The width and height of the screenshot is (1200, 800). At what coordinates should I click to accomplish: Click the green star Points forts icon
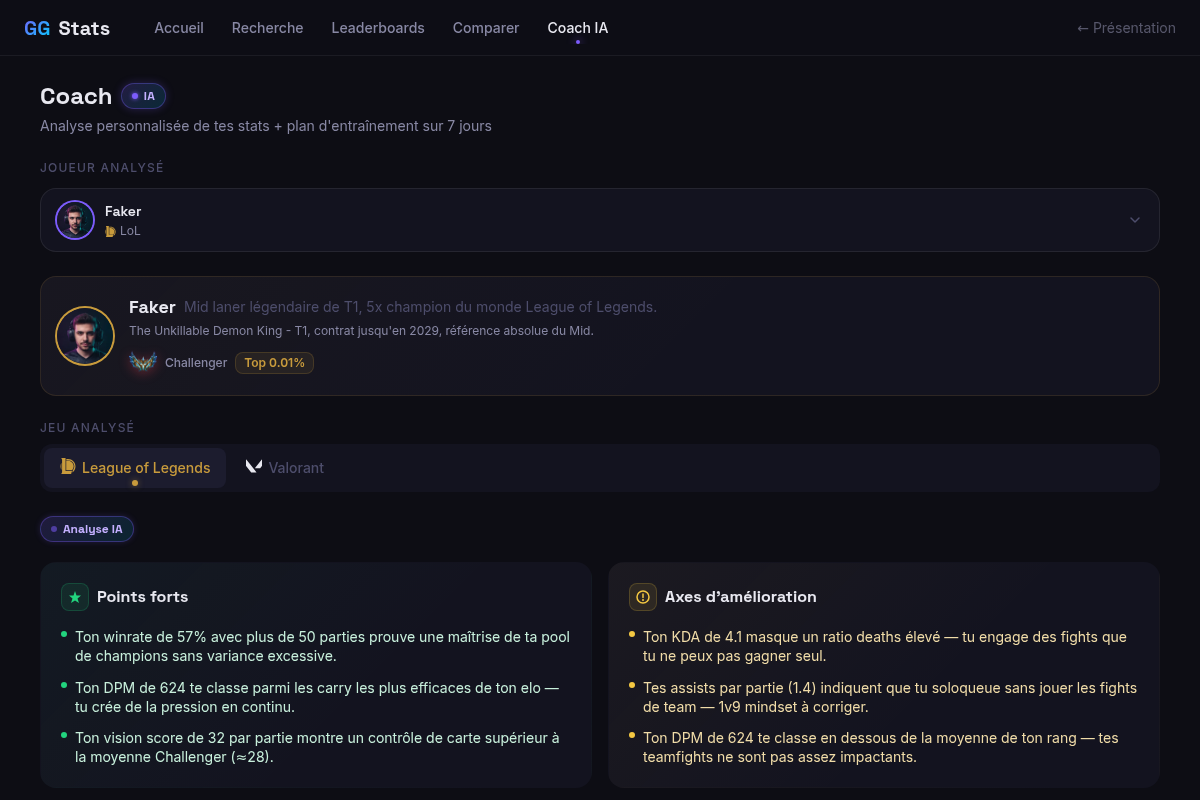point(75,597)
